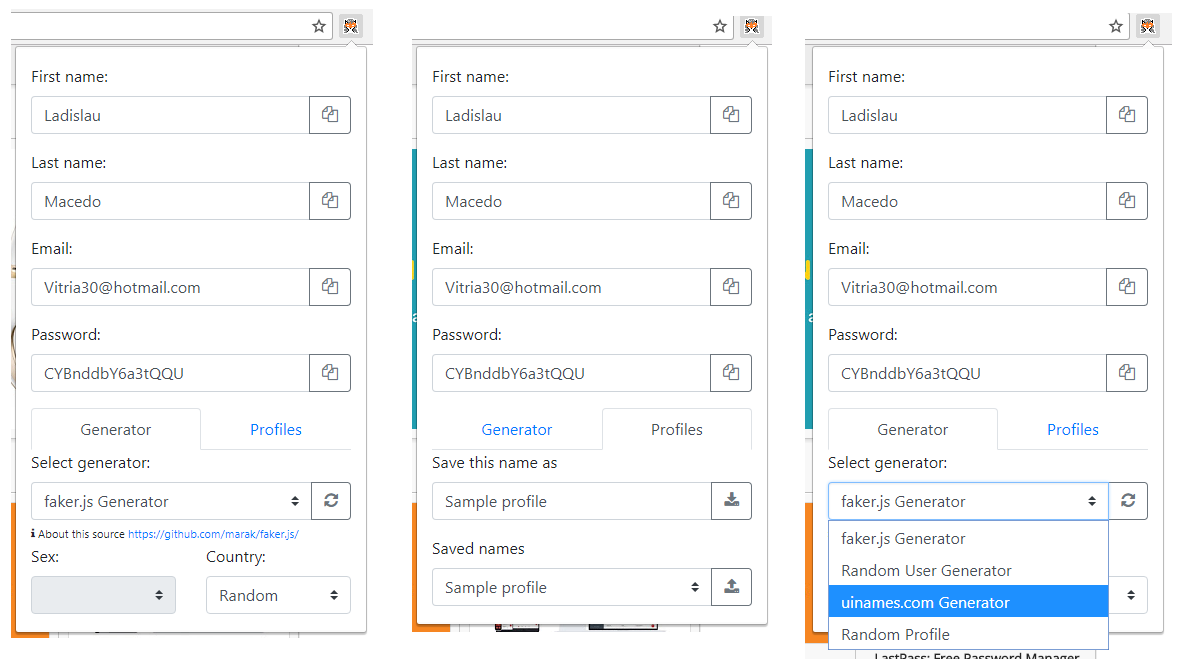Copy last name Macedo in left popup
The height and width of the screenshot is (661, 1180).
[x=330, y=201]
